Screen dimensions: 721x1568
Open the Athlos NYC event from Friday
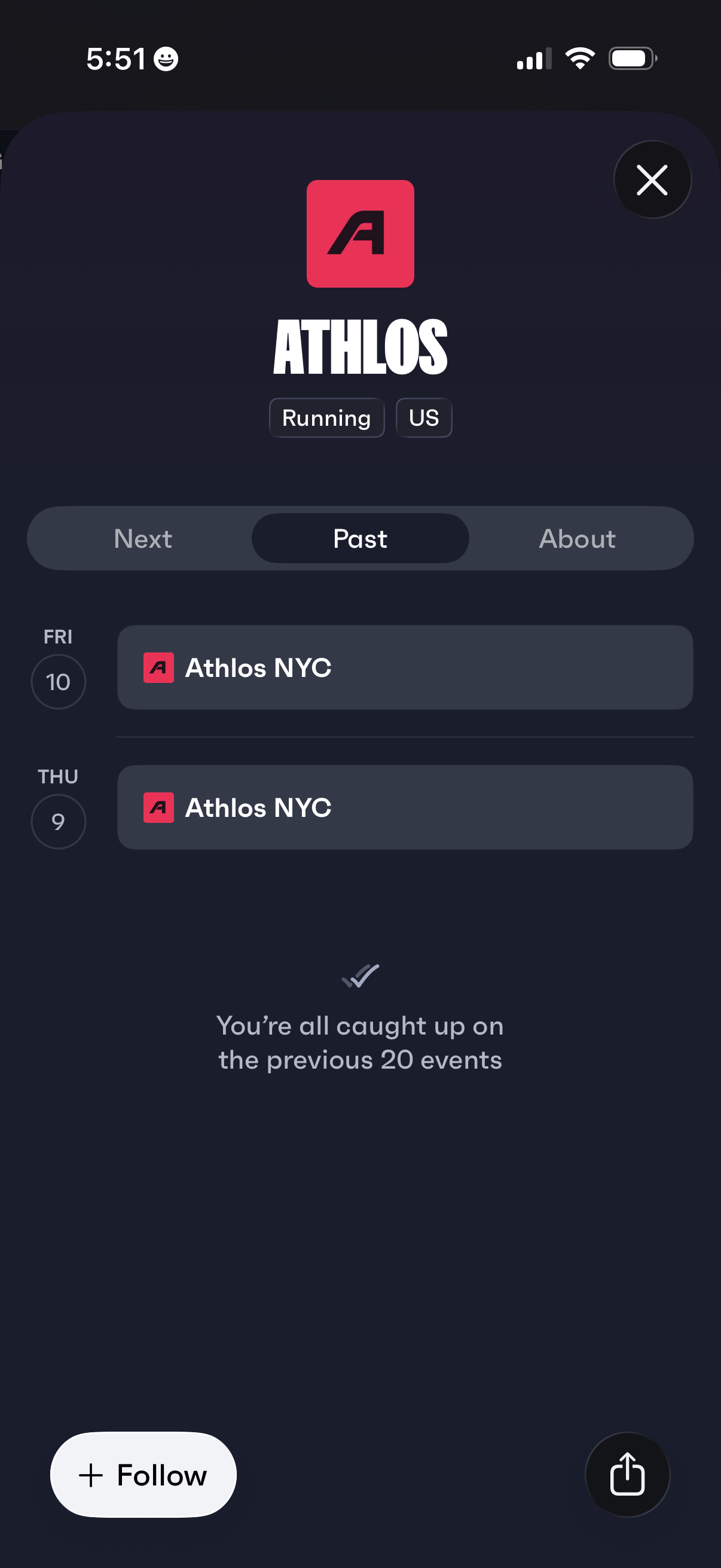405,668
